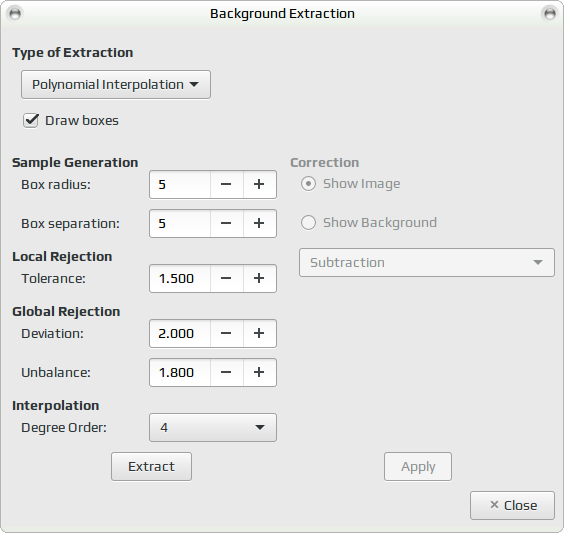Decrease Box separation with minus button

227,223
